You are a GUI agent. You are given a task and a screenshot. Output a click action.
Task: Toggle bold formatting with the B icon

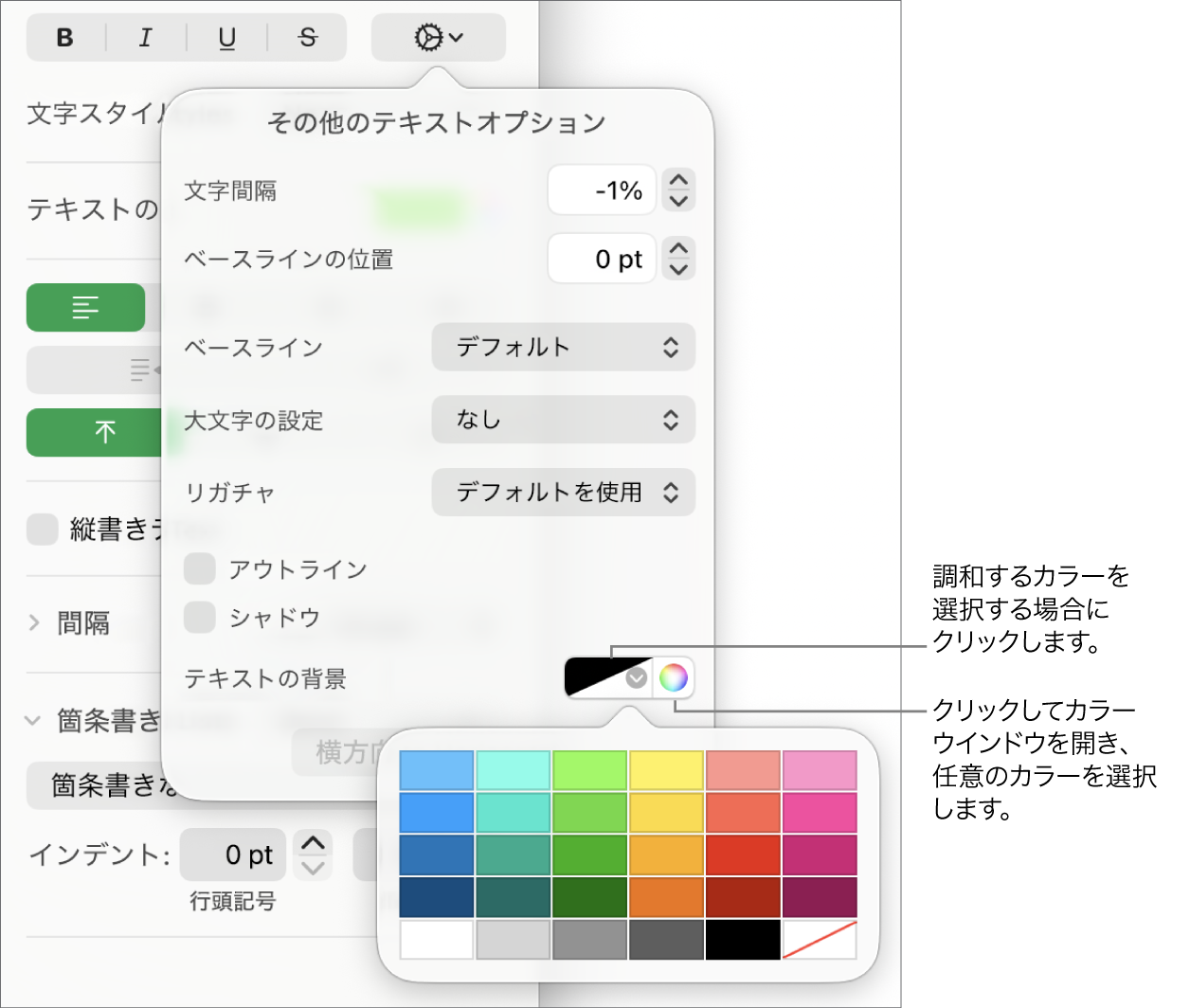(64, 38)
